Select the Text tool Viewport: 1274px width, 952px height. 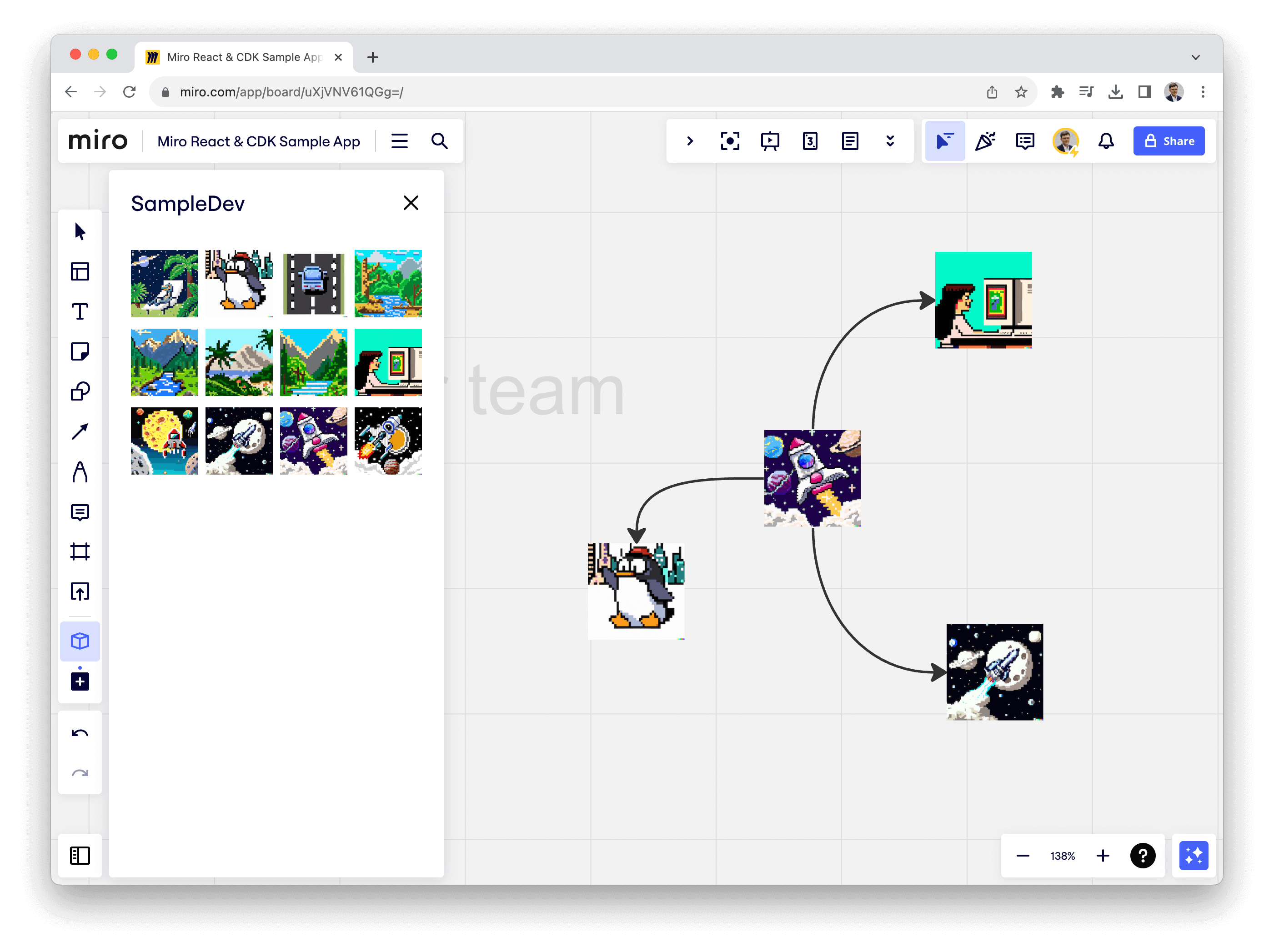tap(80, 311)
